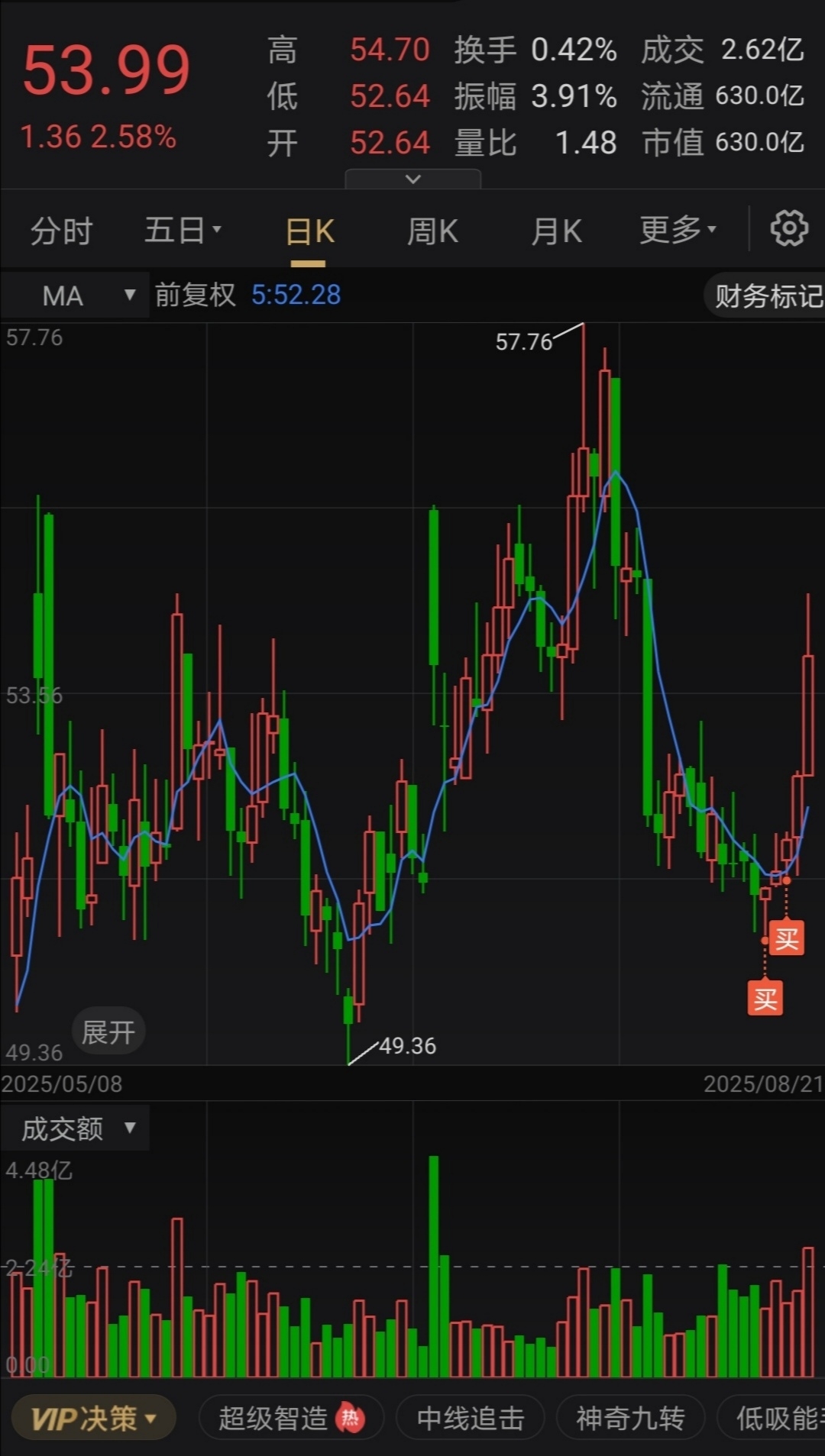Screen dimensions: 825x1456
Task: Open chart settings gear icon
Action: (x=789, y=228)
